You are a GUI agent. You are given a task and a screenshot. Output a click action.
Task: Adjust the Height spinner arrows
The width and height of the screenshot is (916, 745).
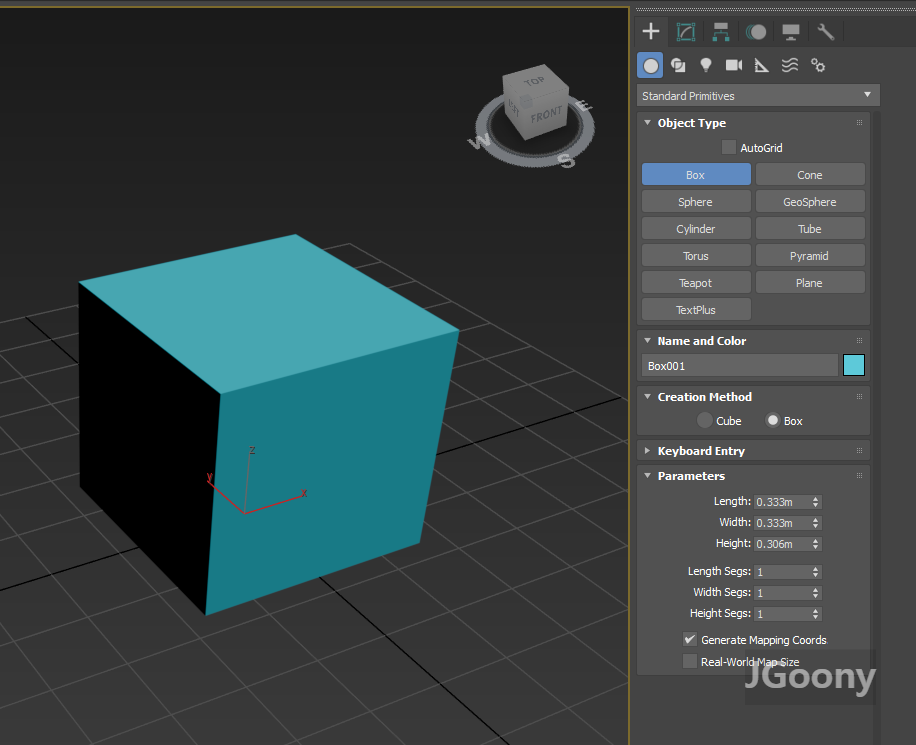[816, 543]
